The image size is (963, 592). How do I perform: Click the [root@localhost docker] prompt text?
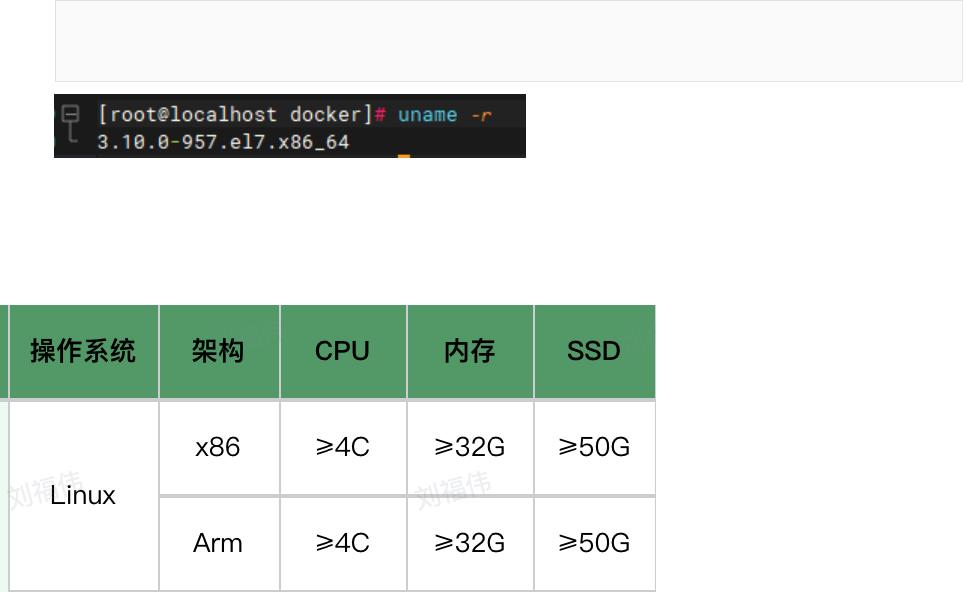pos(235,115)
